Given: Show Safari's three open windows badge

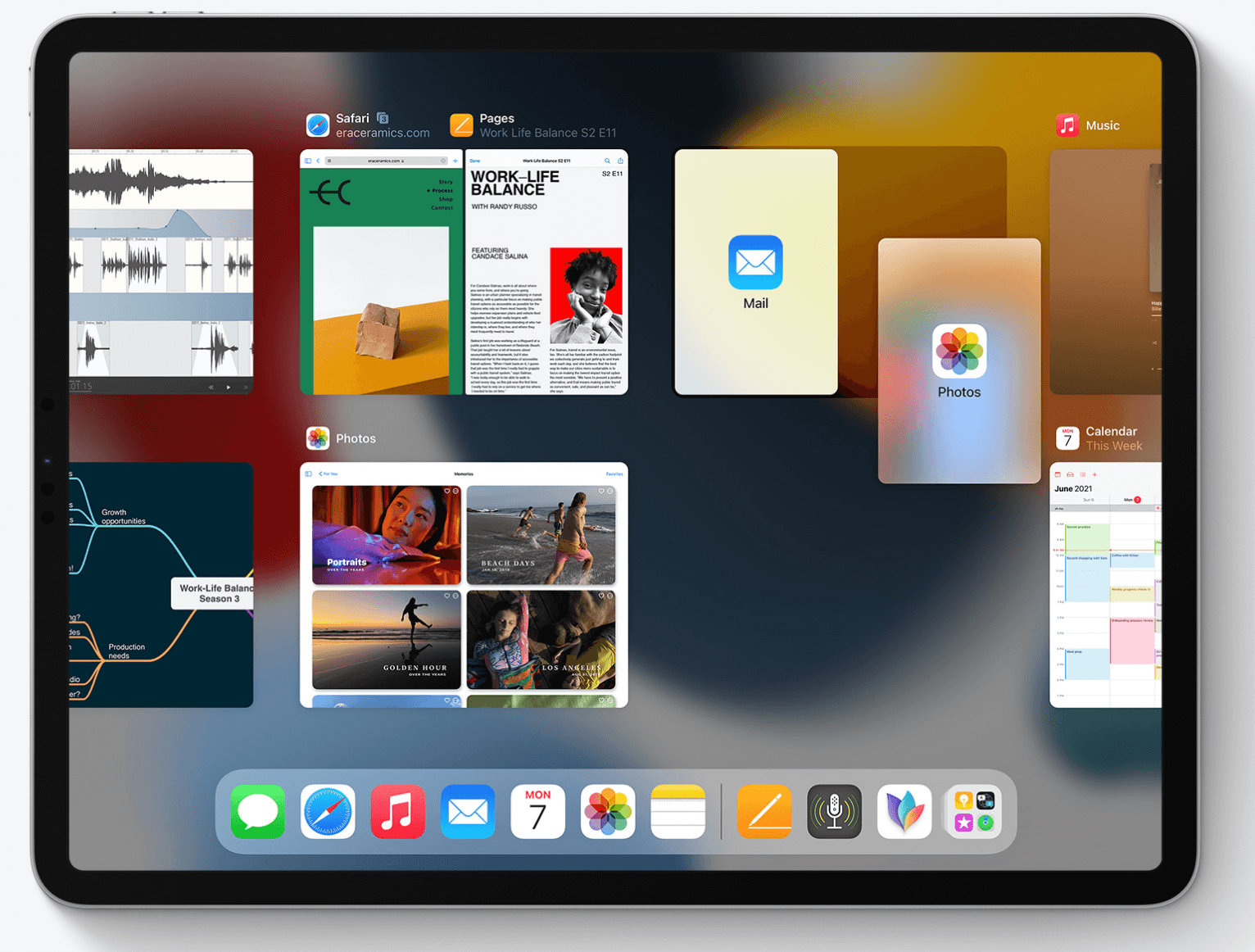Looking at the screenshot, I should [383, 118].
